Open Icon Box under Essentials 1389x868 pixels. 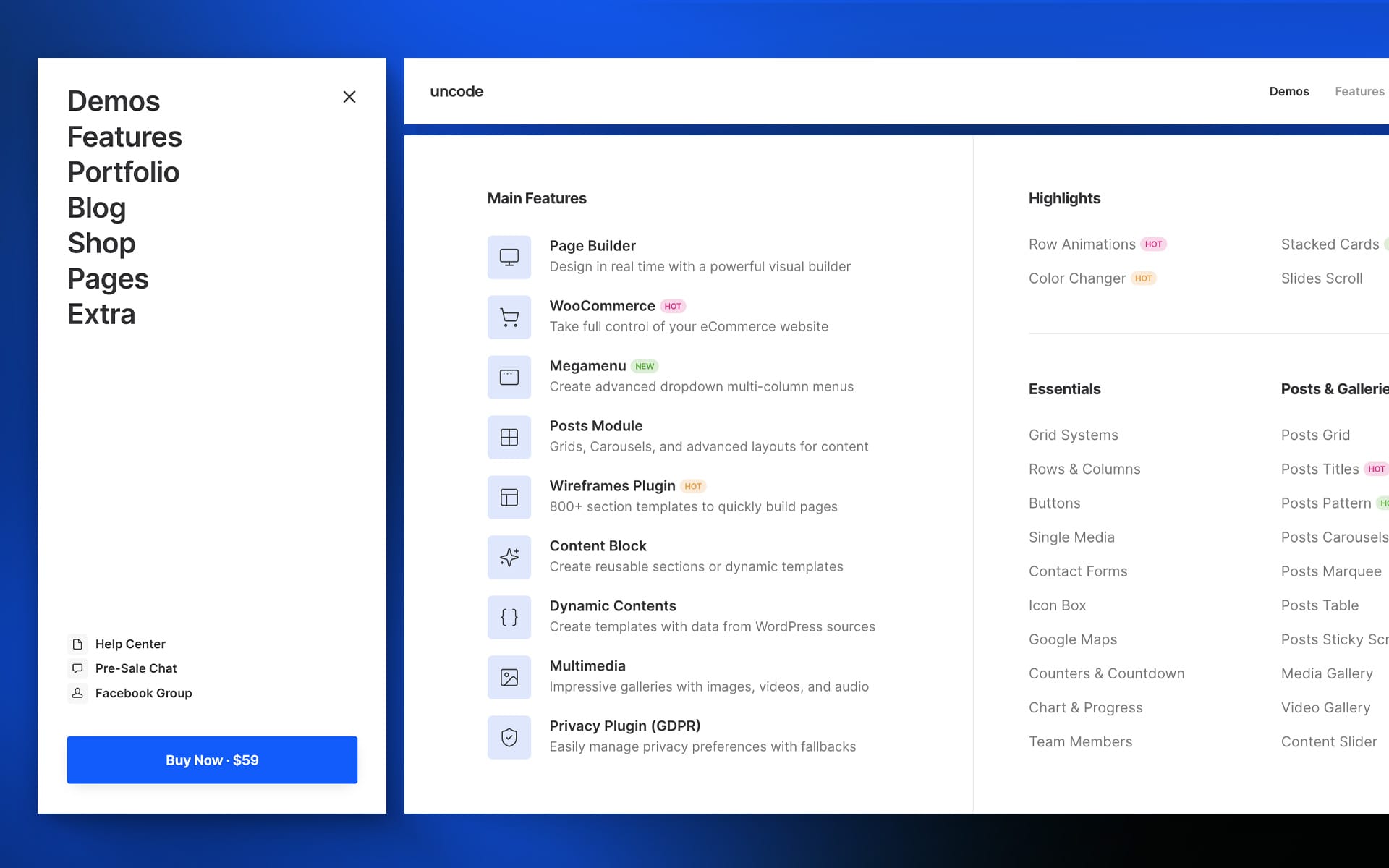(x=1057, y=605)
